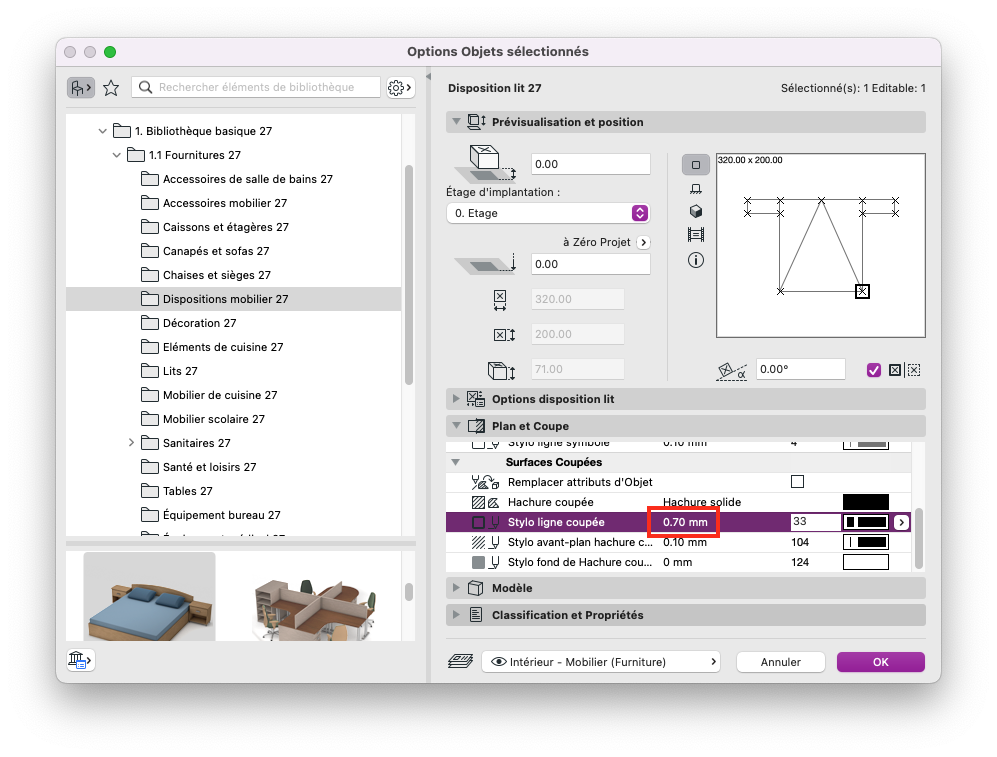Click the Plan et Coupe panel icon

tap(476, 426)
